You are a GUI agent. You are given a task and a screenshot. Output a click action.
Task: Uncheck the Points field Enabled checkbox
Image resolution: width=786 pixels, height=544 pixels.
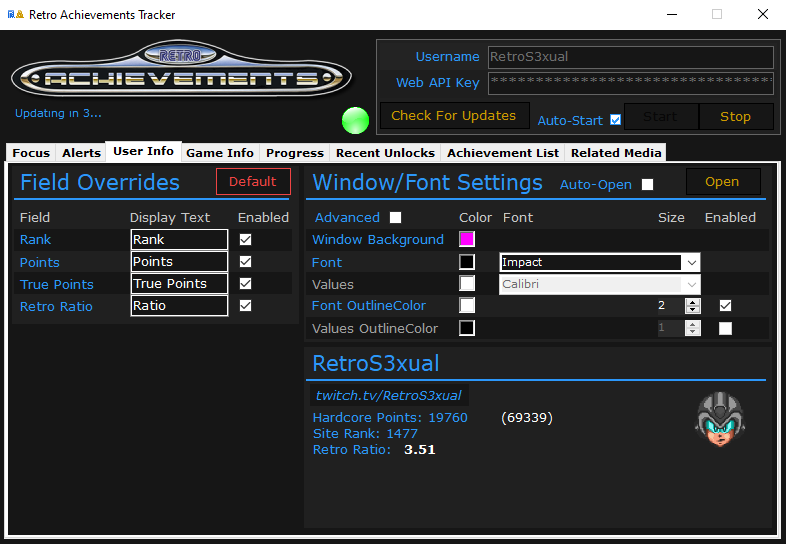pos(245,262)
